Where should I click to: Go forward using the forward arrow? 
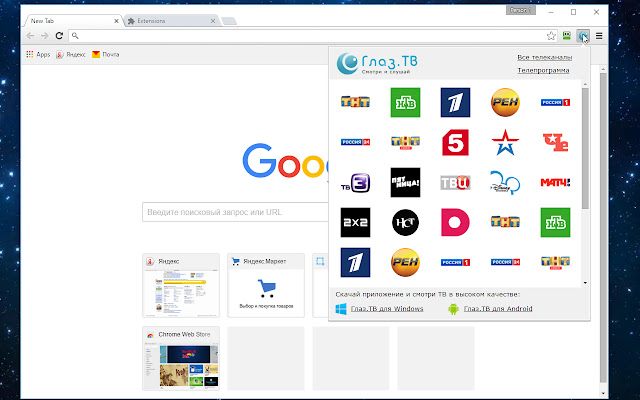[44, 36]
